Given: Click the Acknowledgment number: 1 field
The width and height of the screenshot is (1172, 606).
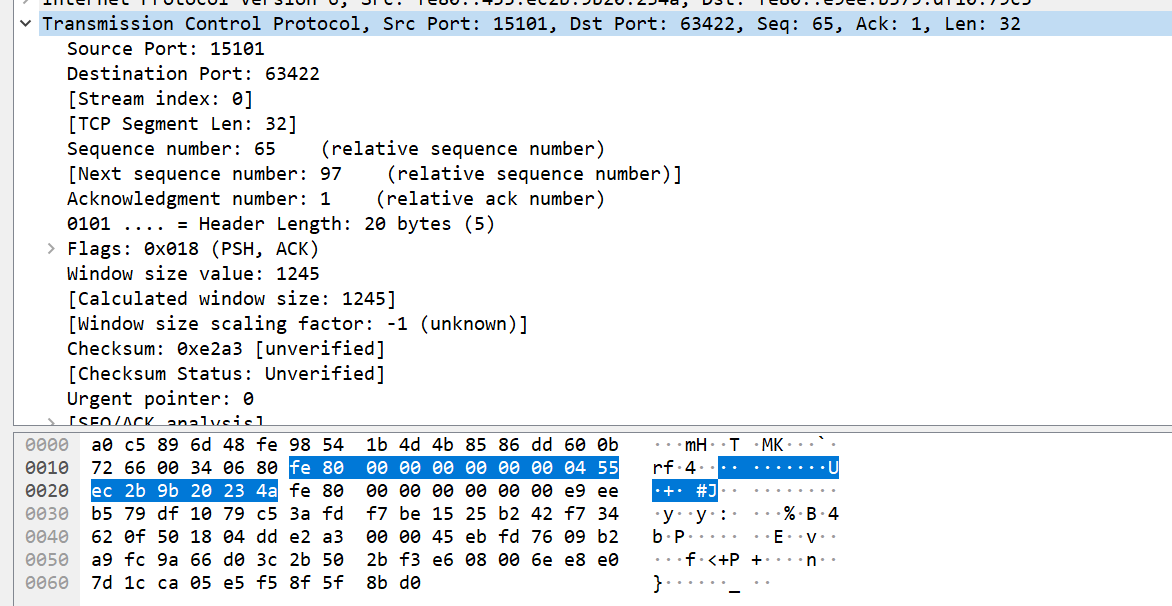Looking at the screenshot, I should pyautogui.click(x=198, y=199).
